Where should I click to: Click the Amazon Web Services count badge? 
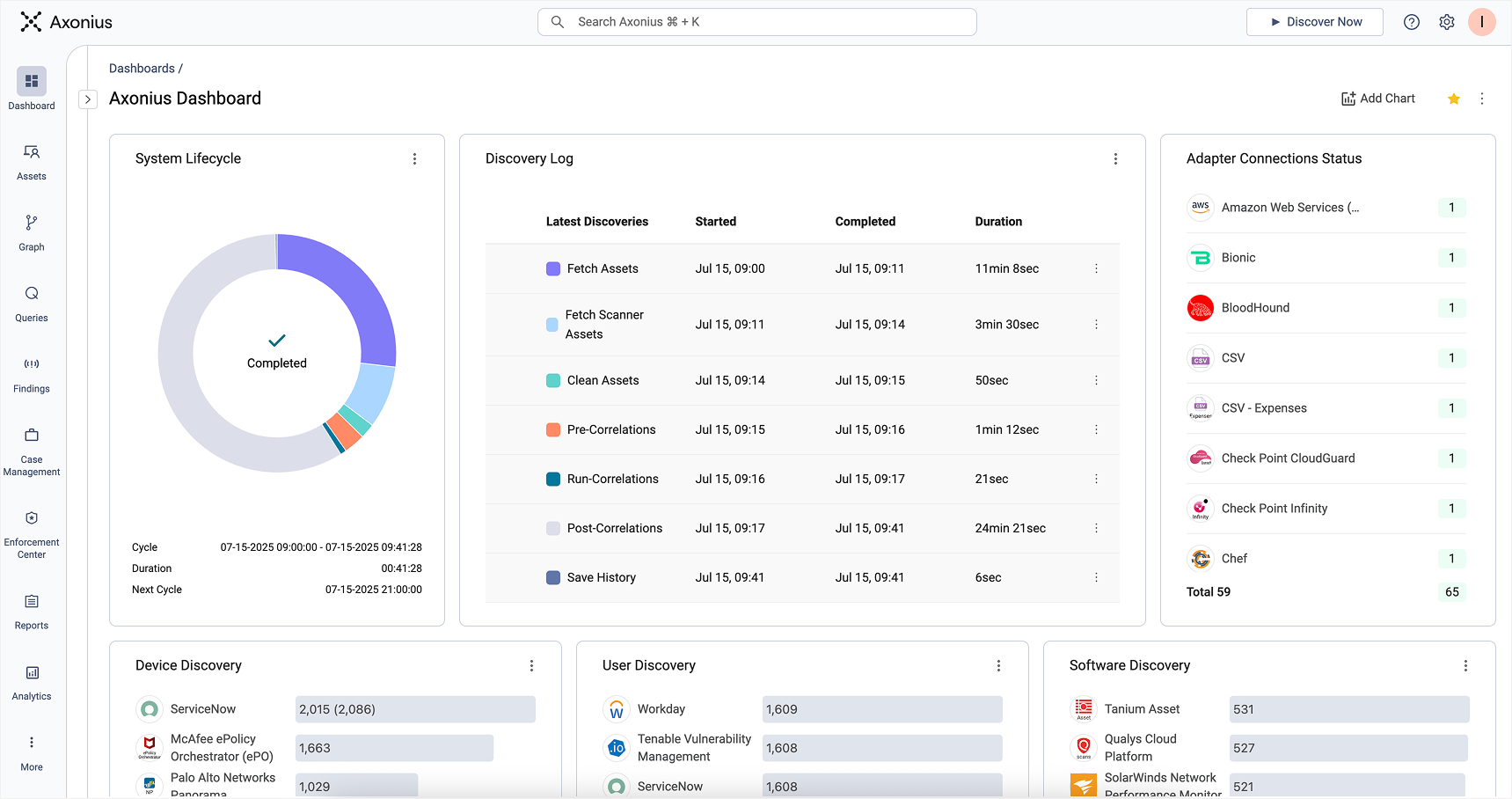click(1451, 208)
